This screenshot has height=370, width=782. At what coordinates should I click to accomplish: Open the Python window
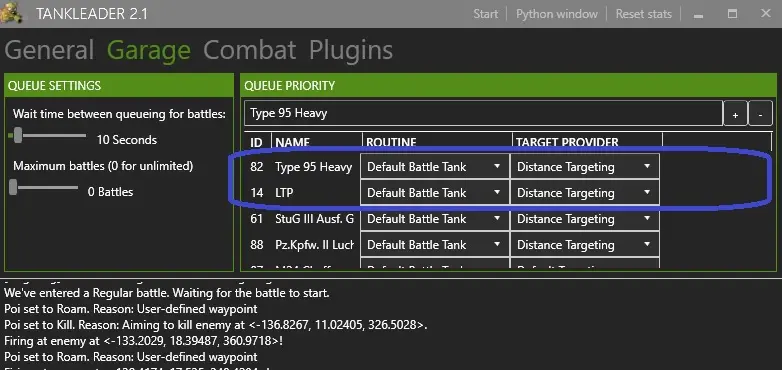[x=557, y=14]
